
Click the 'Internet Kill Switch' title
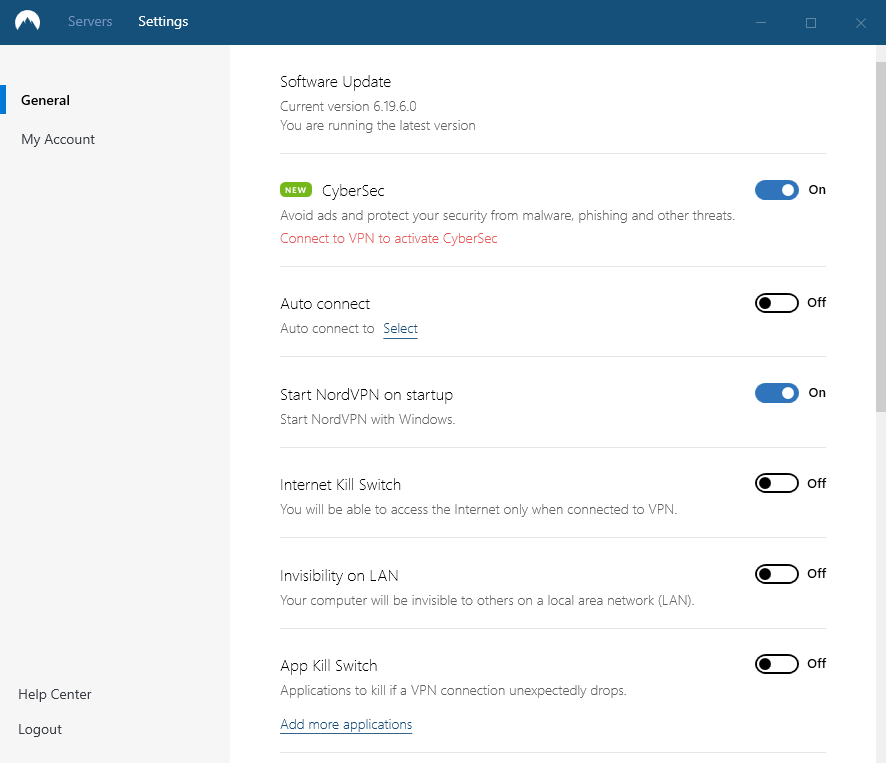[340, 485]
